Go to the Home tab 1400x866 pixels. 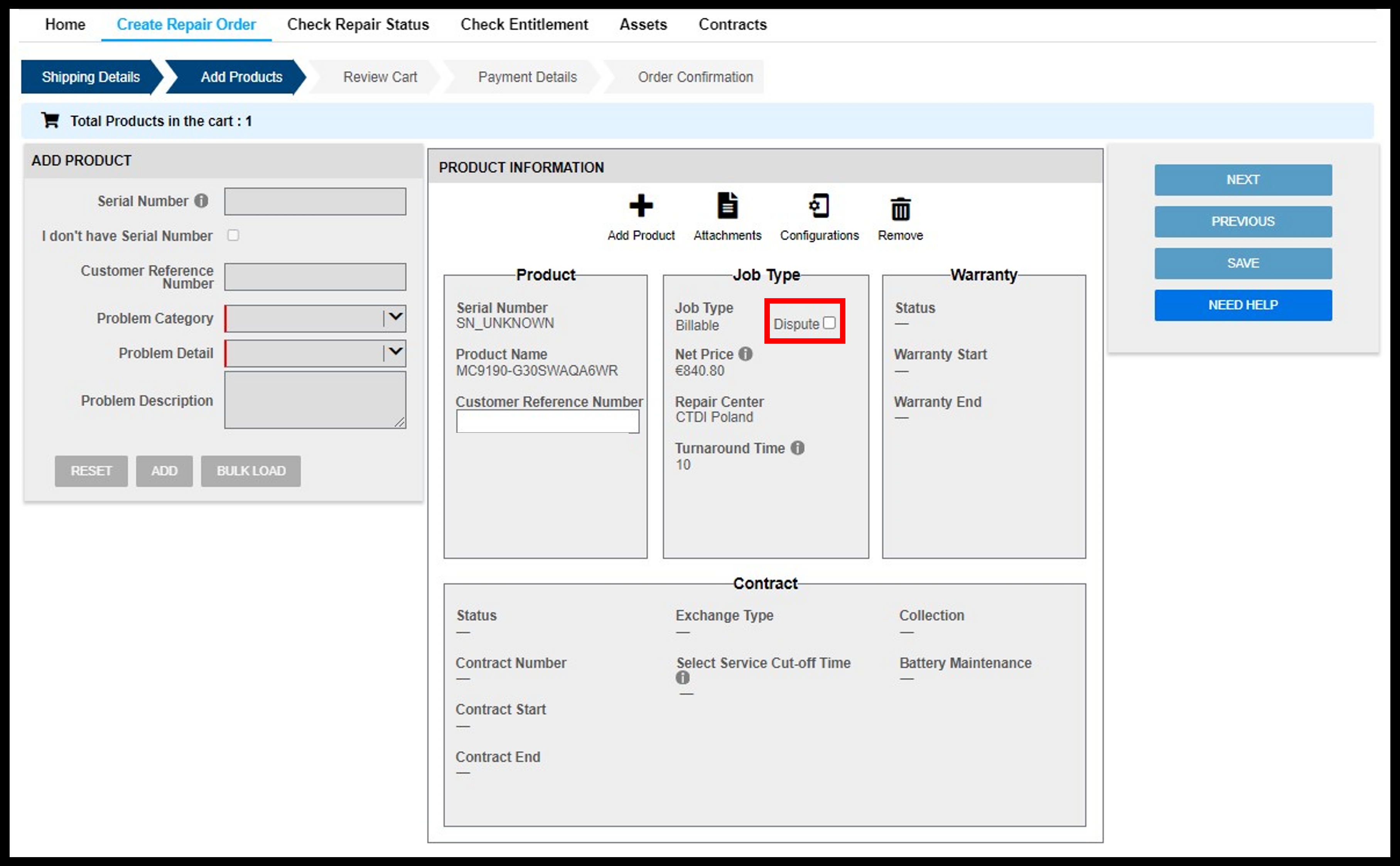65,24
